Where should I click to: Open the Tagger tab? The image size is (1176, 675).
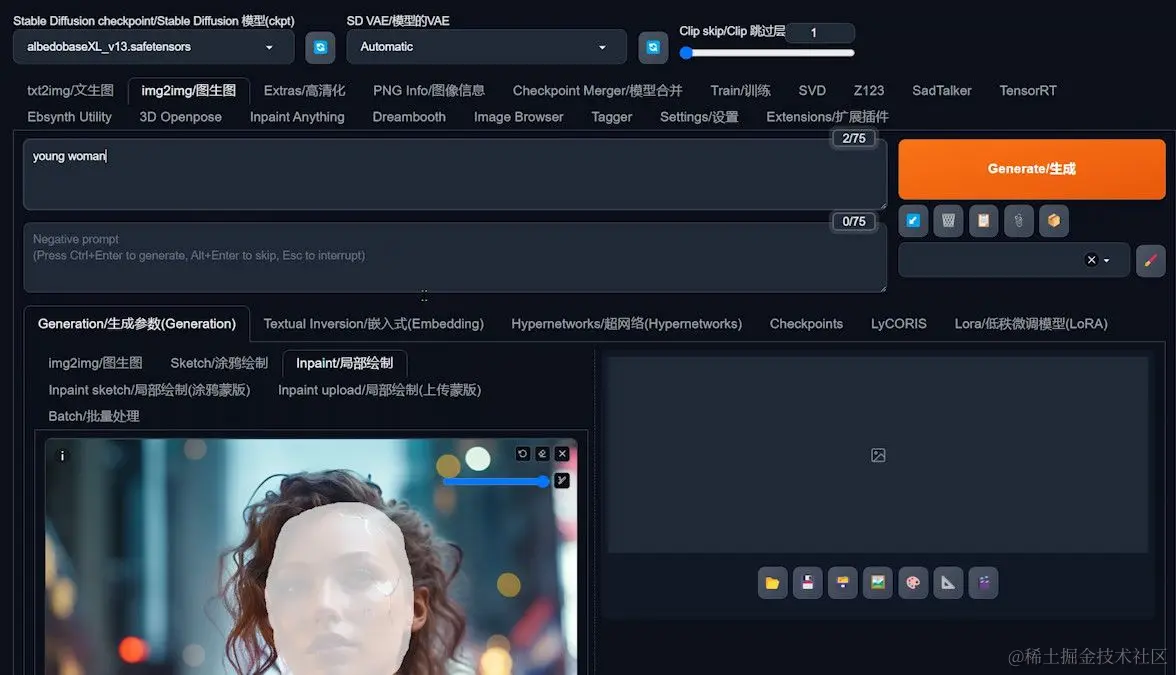pyautogui.click(x=611, y=117)
